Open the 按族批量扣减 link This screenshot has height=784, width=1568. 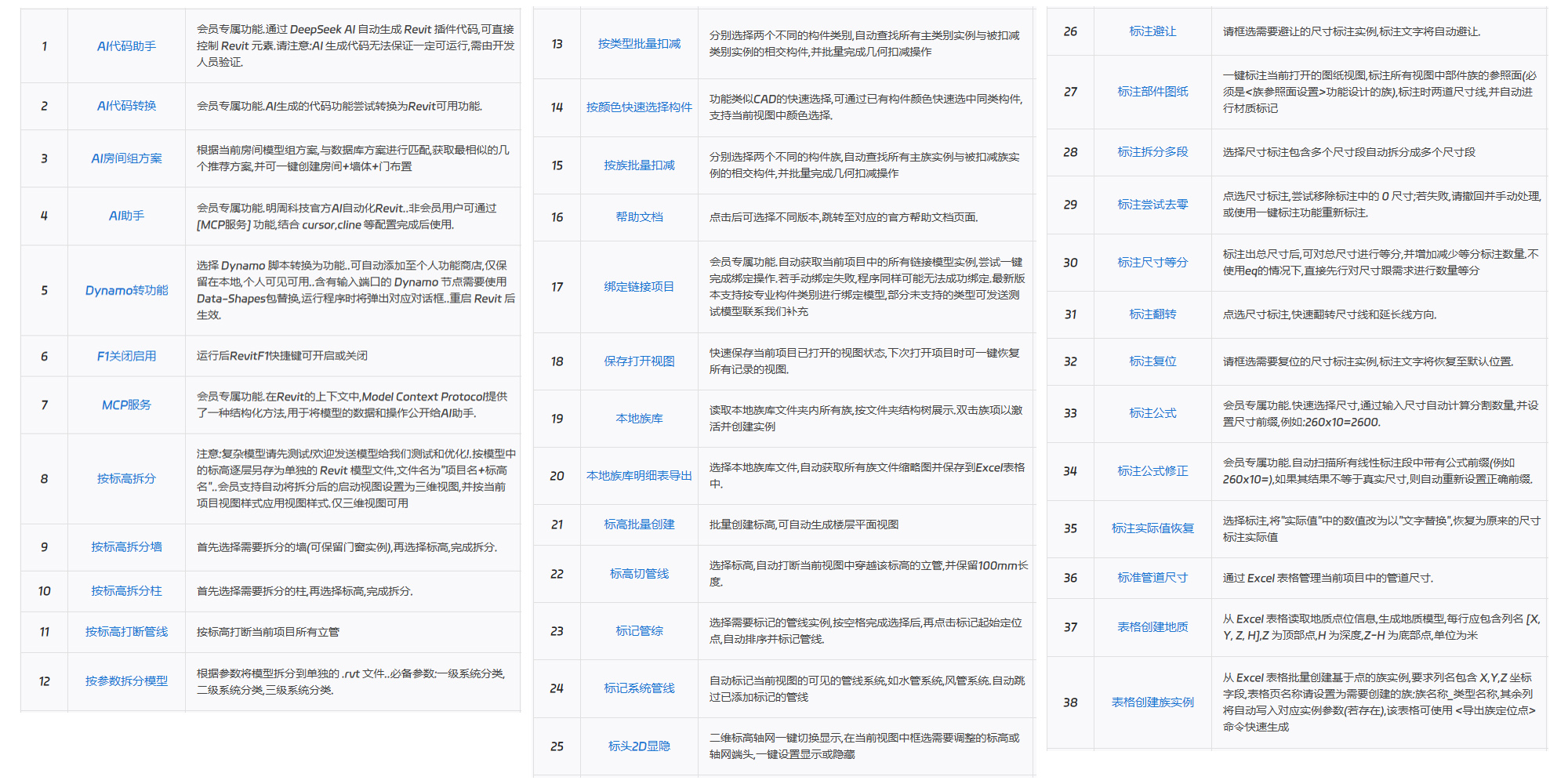[x=639, y=165]
